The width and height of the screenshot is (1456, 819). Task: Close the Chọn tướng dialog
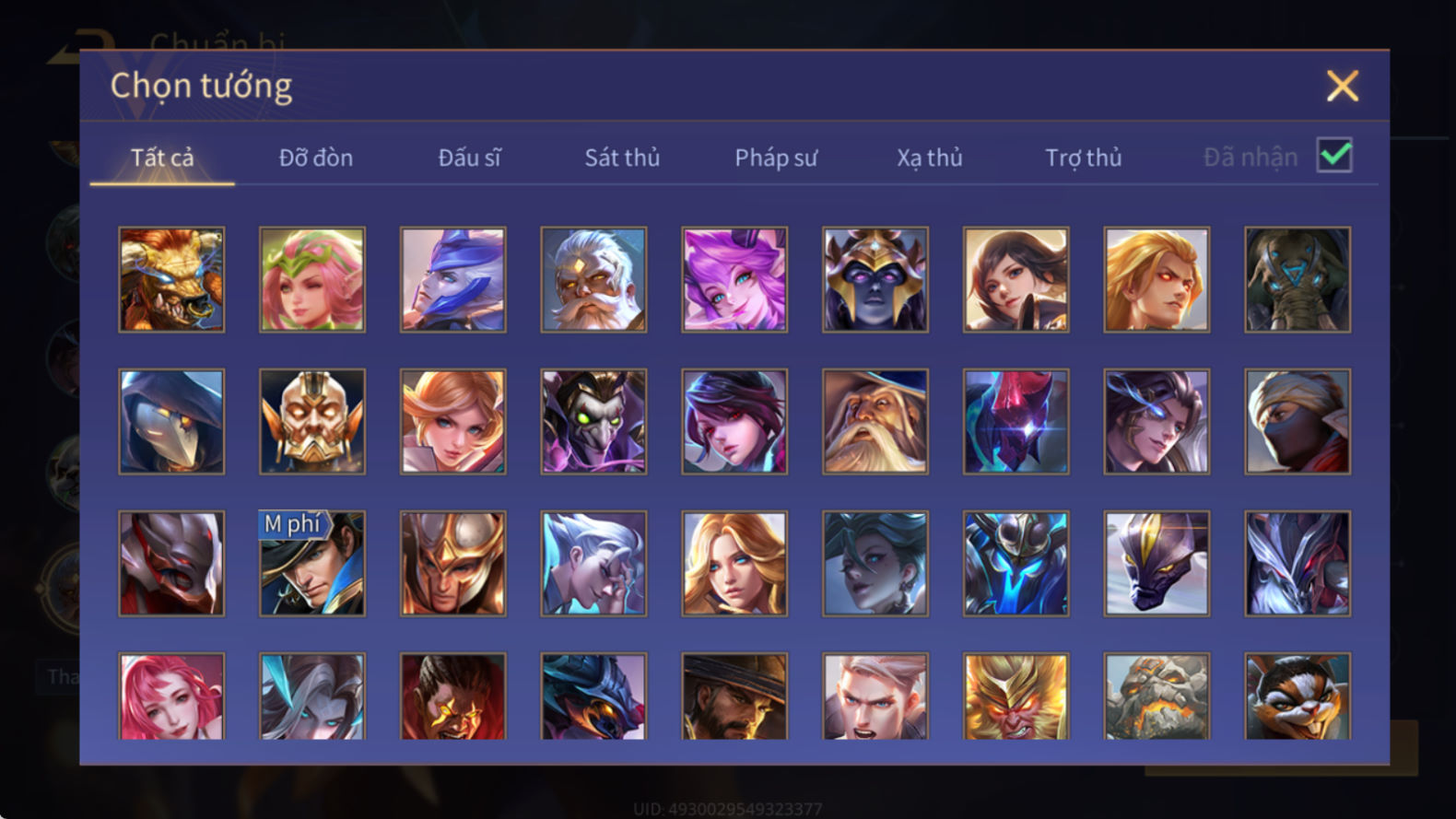coord(1343,86)
